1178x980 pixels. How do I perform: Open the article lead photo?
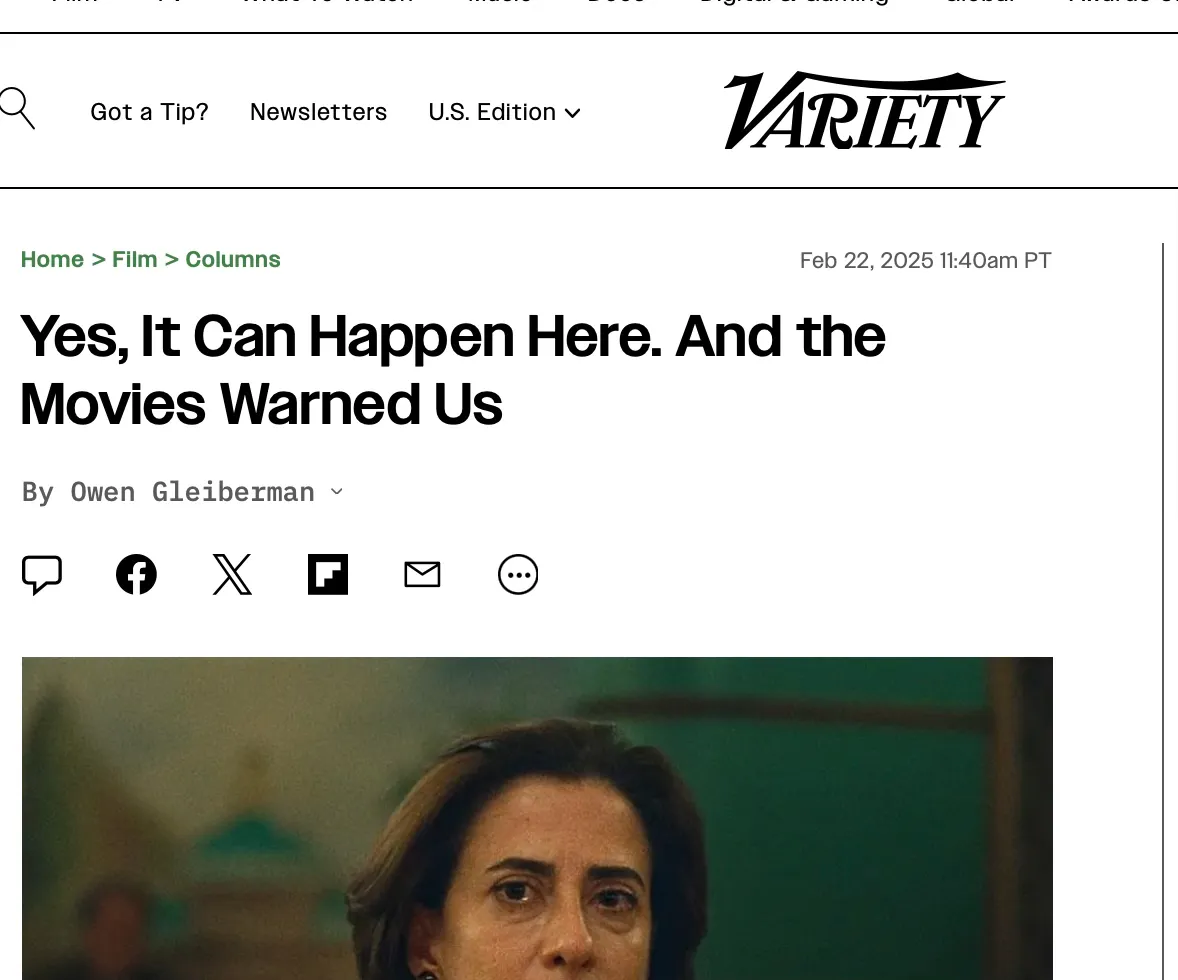pyautogui.click(x=537, y=818)
